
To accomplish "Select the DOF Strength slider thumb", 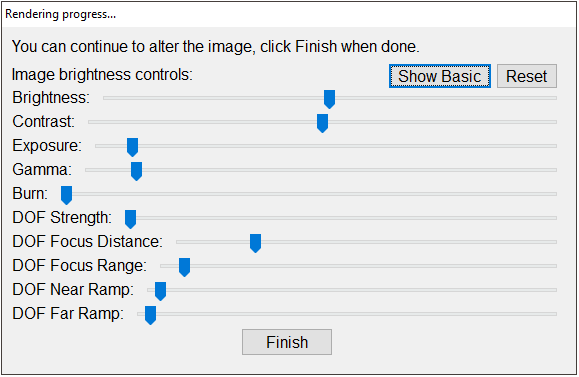I will [x=130, y=219].
